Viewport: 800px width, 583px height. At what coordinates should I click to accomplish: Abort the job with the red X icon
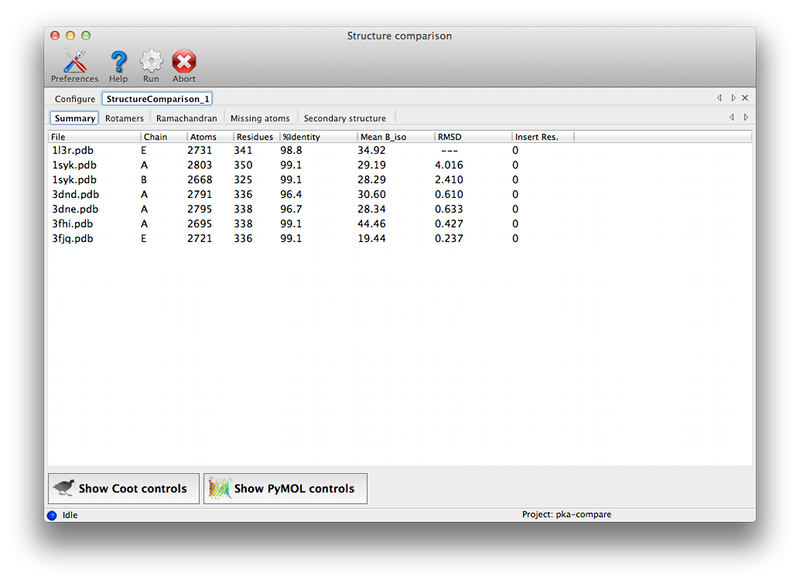[184, 62]
